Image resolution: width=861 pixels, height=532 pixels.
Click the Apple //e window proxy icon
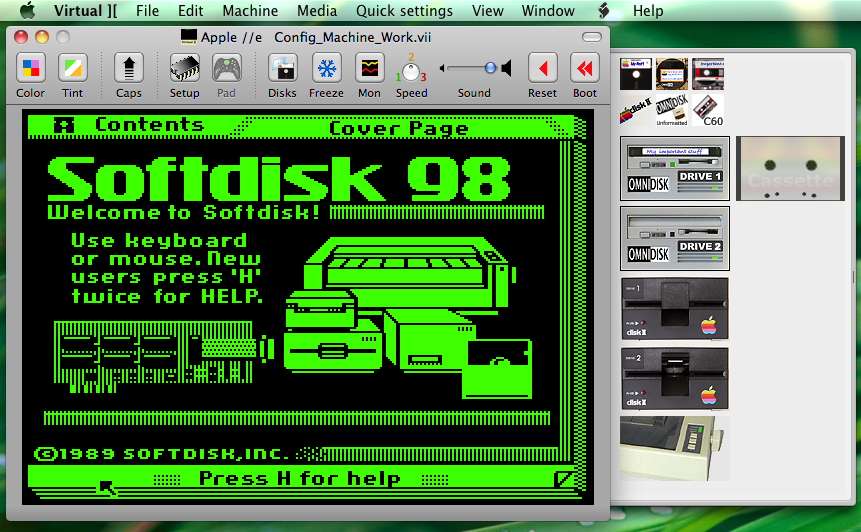[x=188, y=37]
